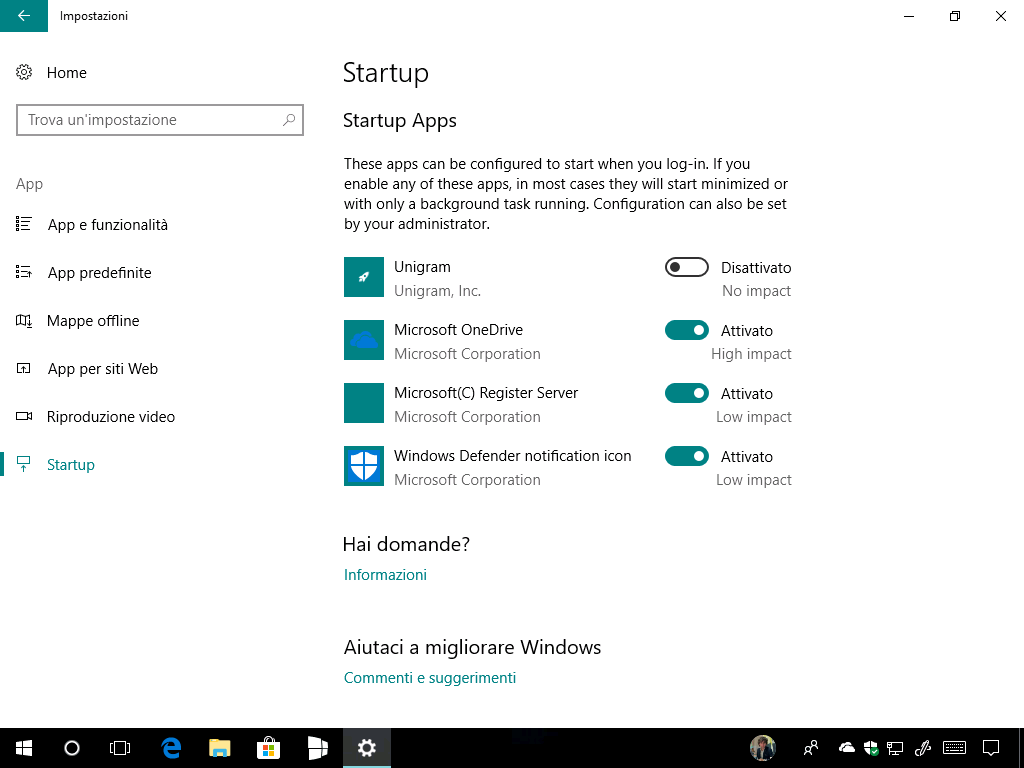Click the Microsoft OneDrive cloud tile icon
The width and height of the screenshot is (1024, 768).
(364, 340)
